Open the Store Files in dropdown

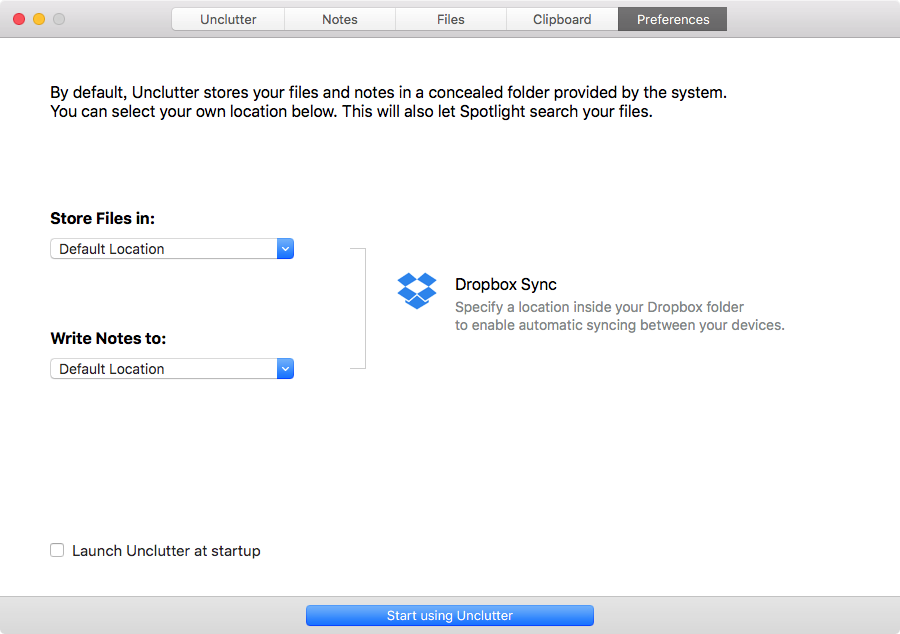pos(172,248)
